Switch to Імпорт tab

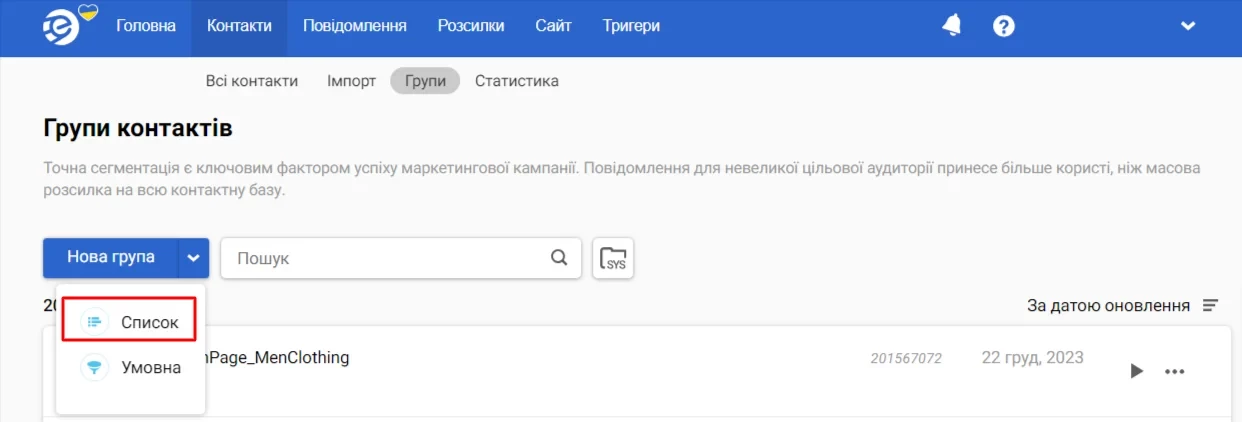click(x=351, y=81)
